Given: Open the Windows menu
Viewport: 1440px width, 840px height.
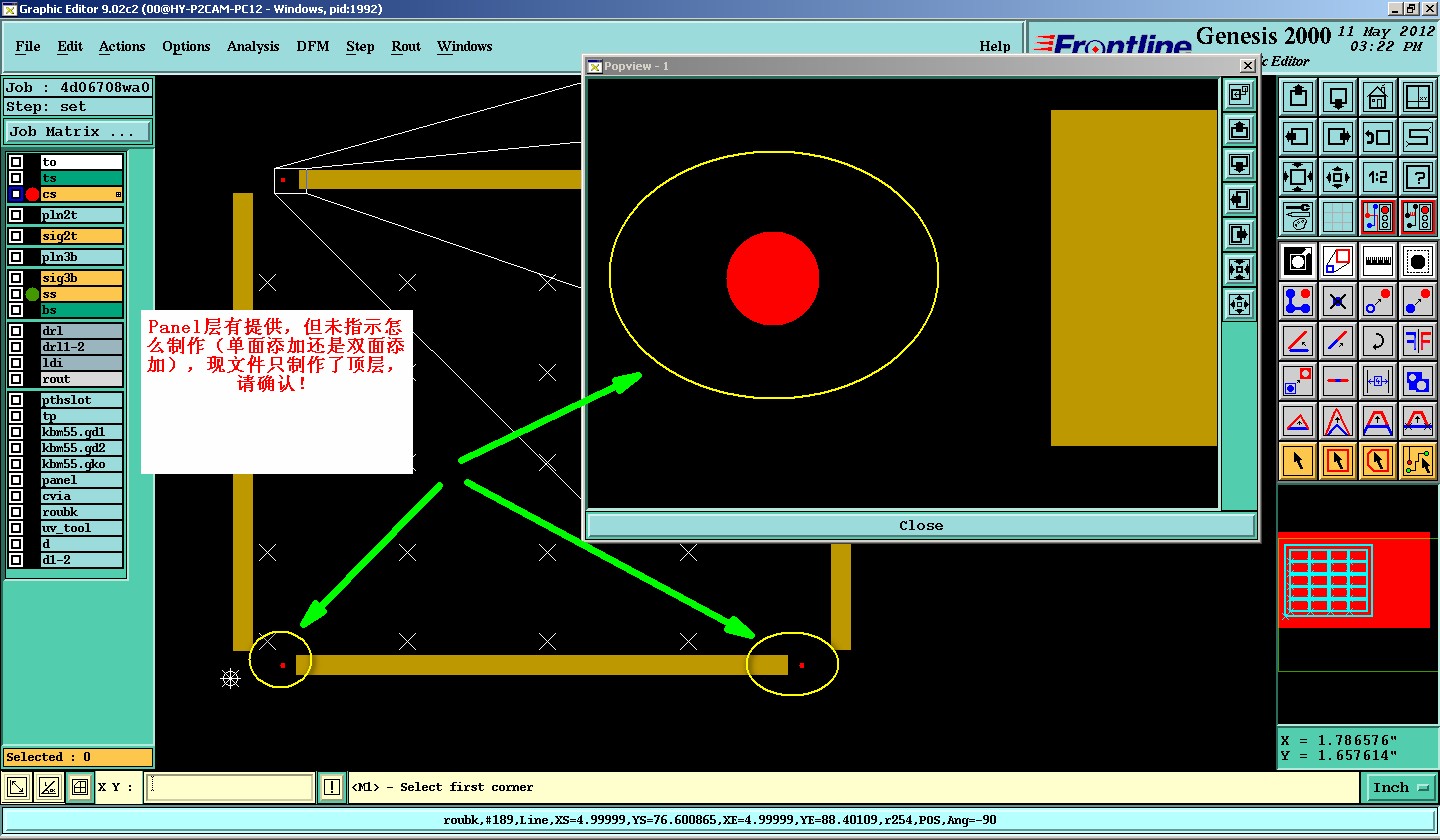Looking at the screenshot, I should pos(465,46).
